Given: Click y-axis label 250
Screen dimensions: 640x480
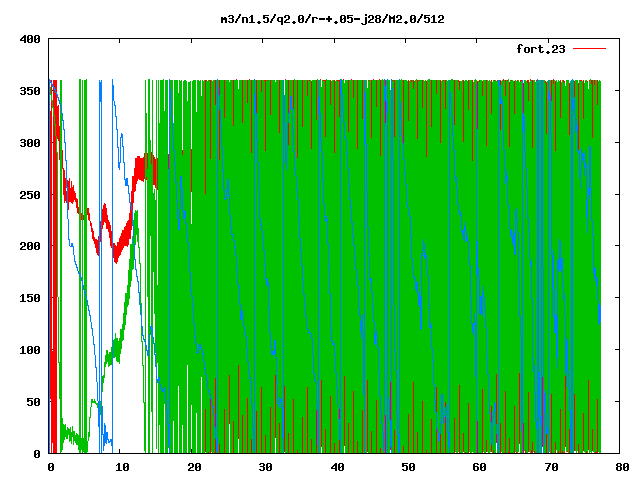Looking at the screenshot, I should tap(30, 195).
